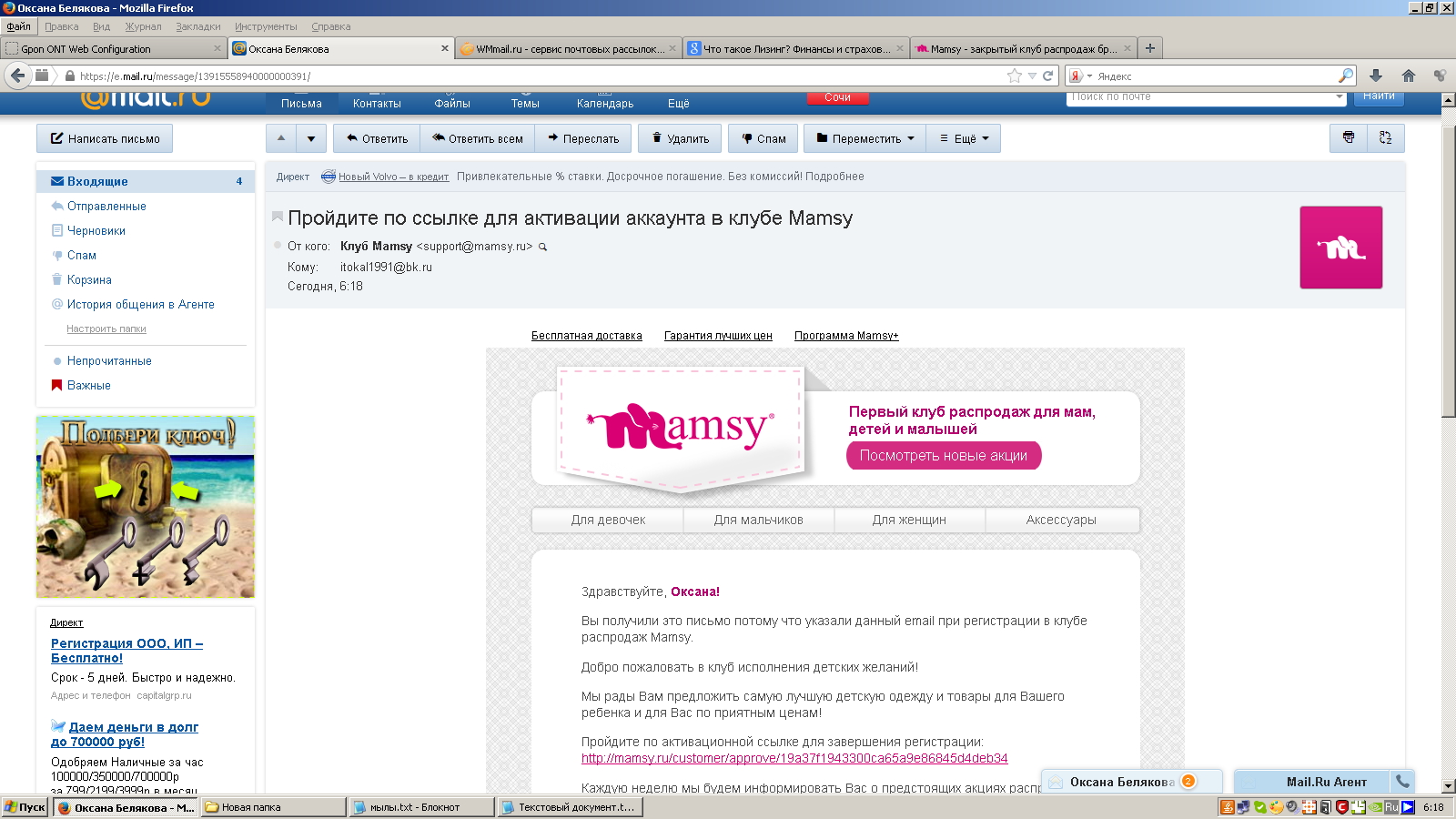Click the Windows Пуск button
The image size is (1456, 819).
pos(25,807)
